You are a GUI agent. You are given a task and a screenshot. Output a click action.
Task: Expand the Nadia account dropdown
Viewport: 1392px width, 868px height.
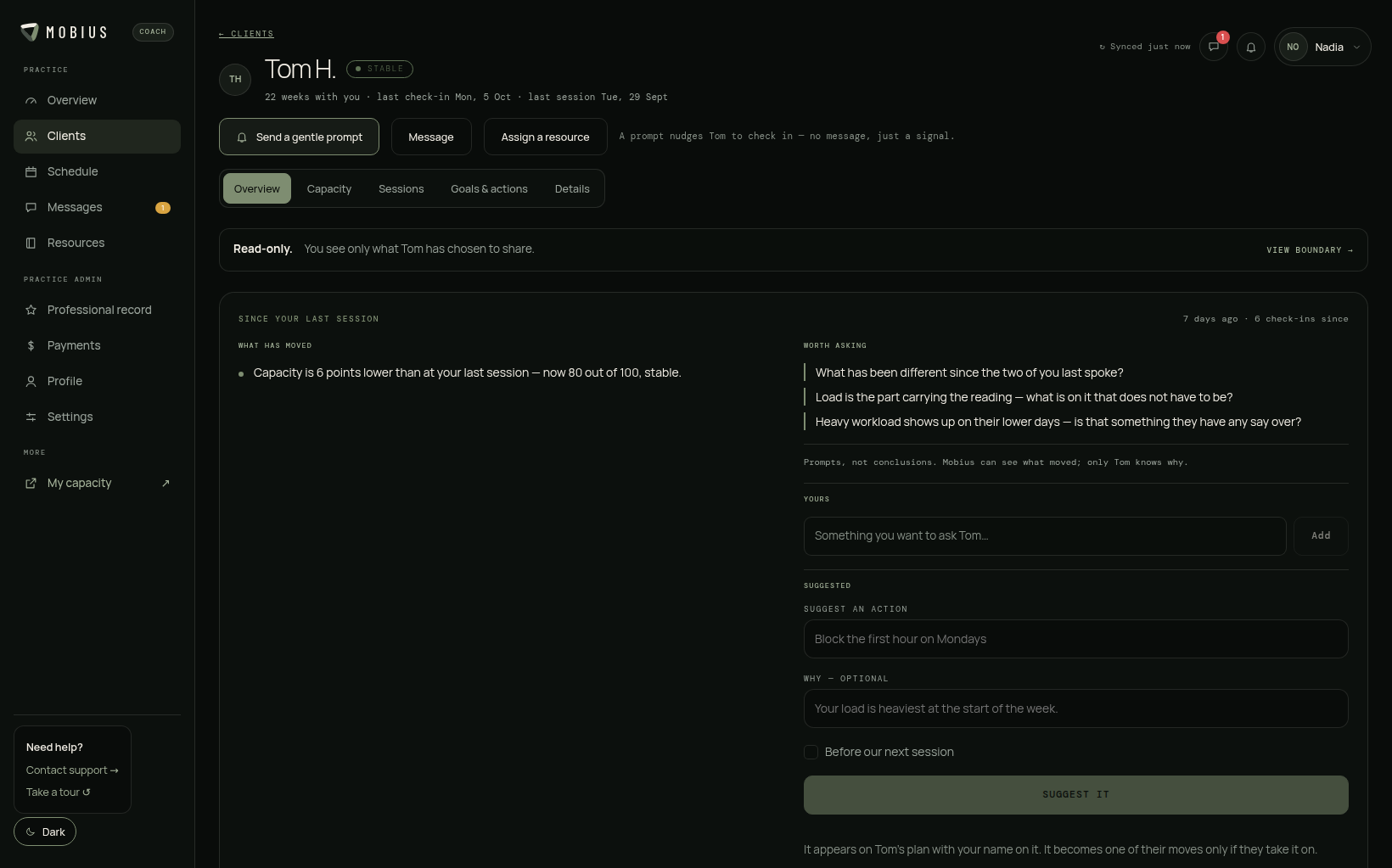(1322, 48)
